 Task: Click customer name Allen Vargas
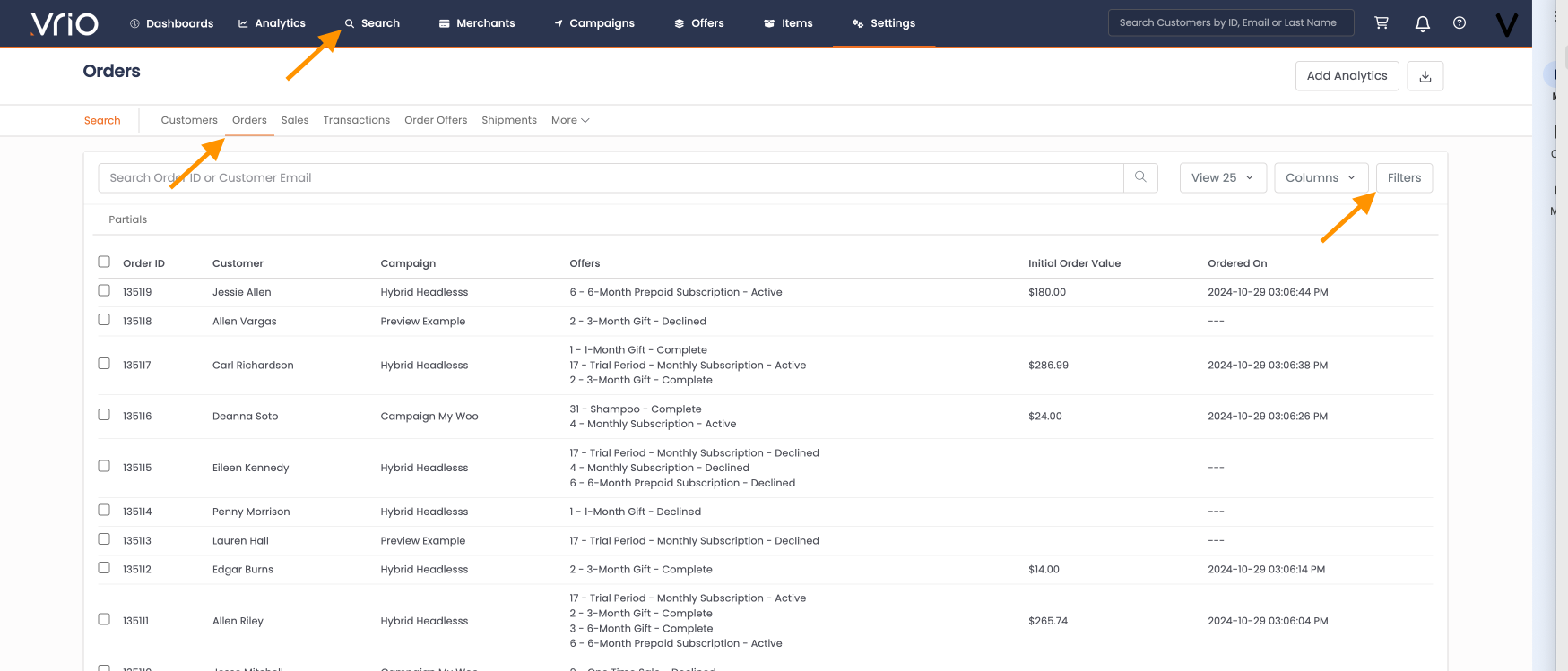coord(244,322)
